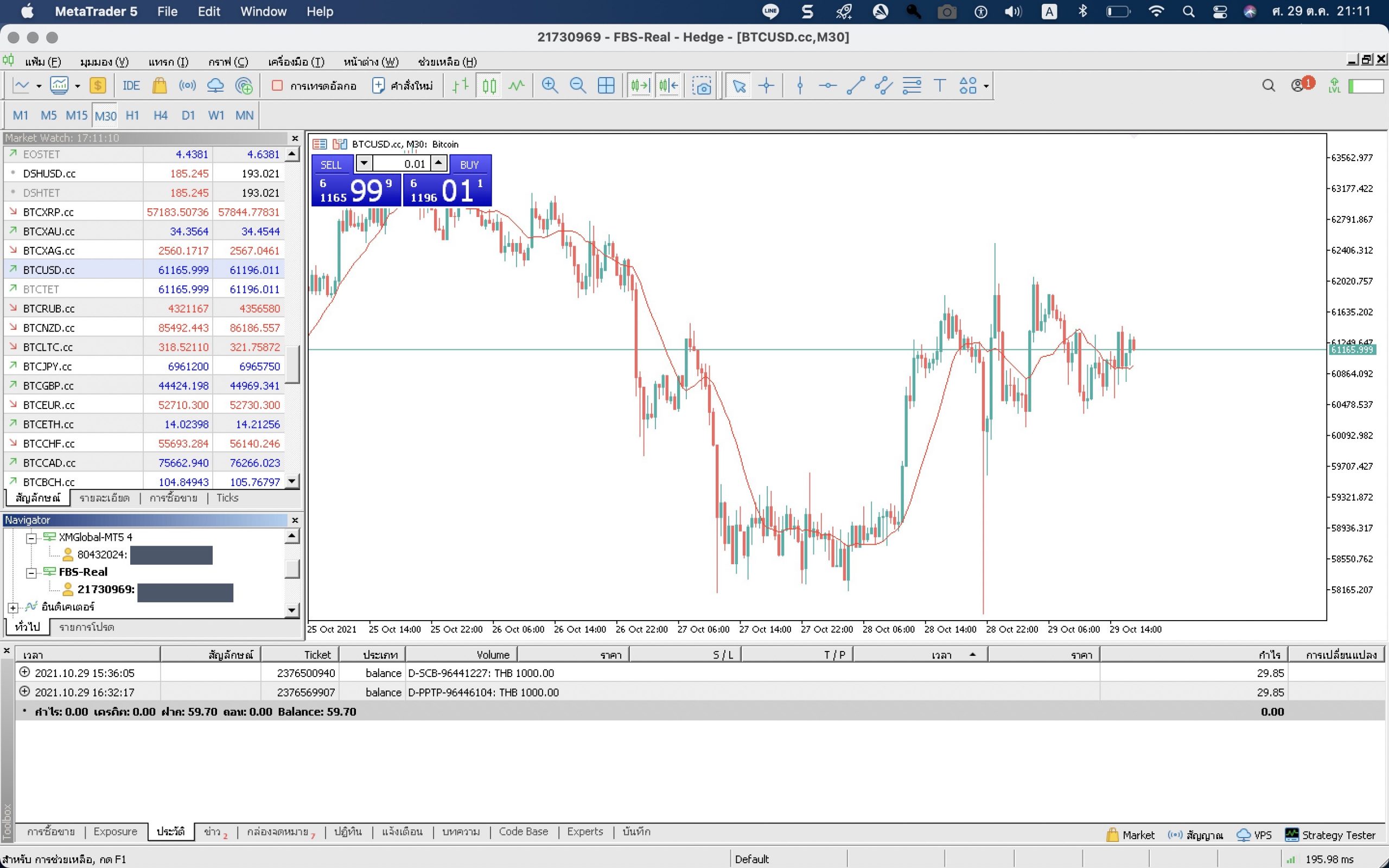The height and width of the screenshot is (868, 1389).
Task: Open the chart type selector icon
Action: (x=21, y=86)
